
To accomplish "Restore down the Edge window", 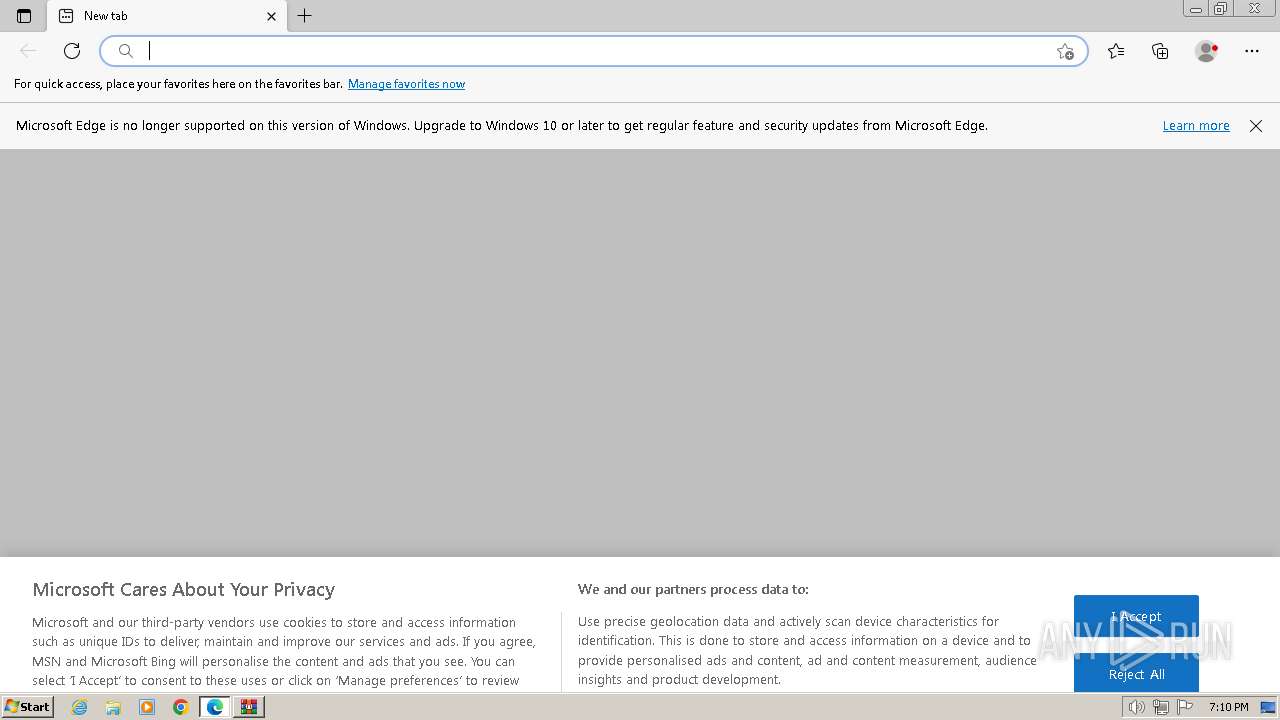I will pyautogui.click(x=1221, y=9).
